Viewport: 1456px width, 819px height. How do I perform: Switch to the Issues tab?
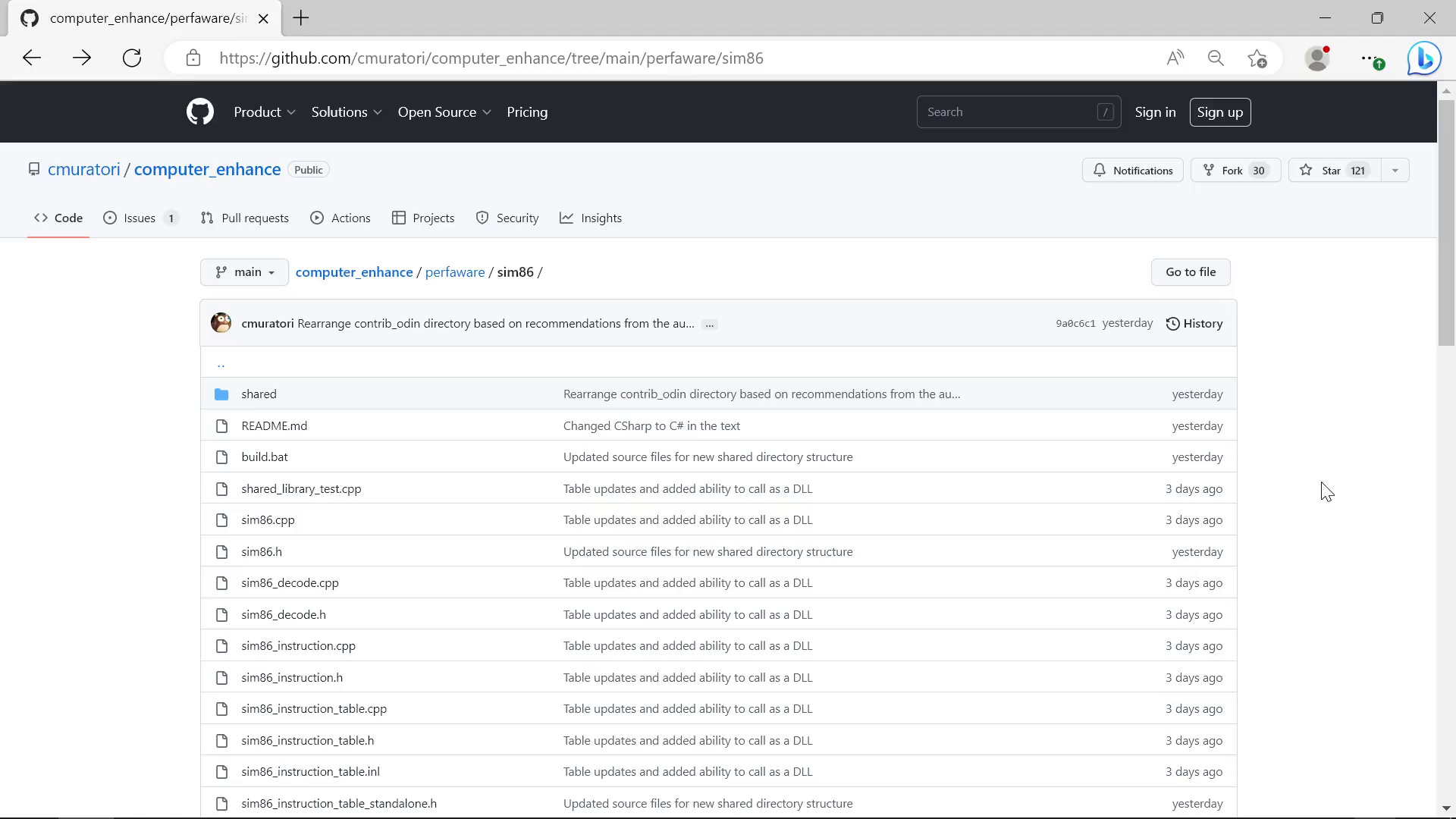point(139,218)
